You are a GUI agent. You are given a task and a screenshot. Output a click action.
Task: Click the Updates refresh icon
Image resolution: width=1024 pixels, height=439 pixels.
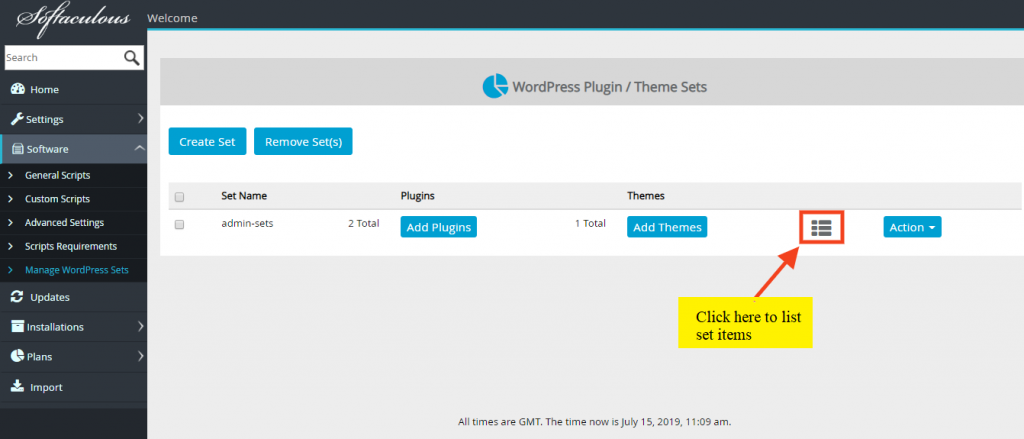tap(18, 297)
